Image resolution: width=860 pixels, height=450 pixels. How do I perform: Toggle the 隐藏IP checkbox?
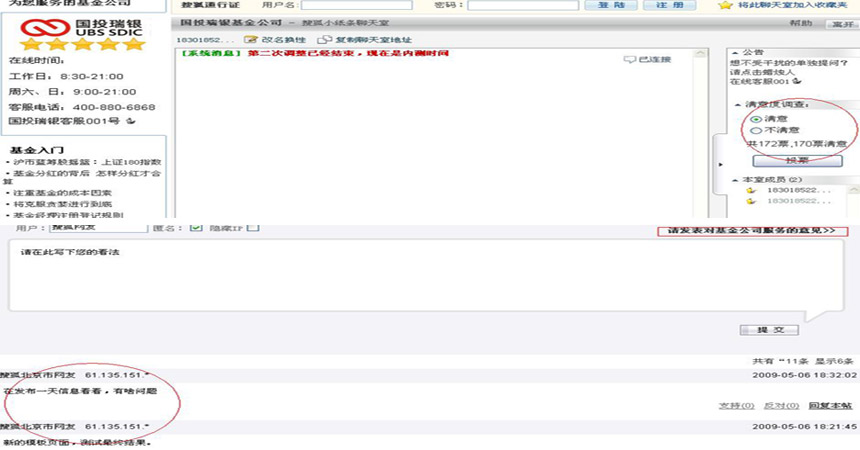click(253, 227)
